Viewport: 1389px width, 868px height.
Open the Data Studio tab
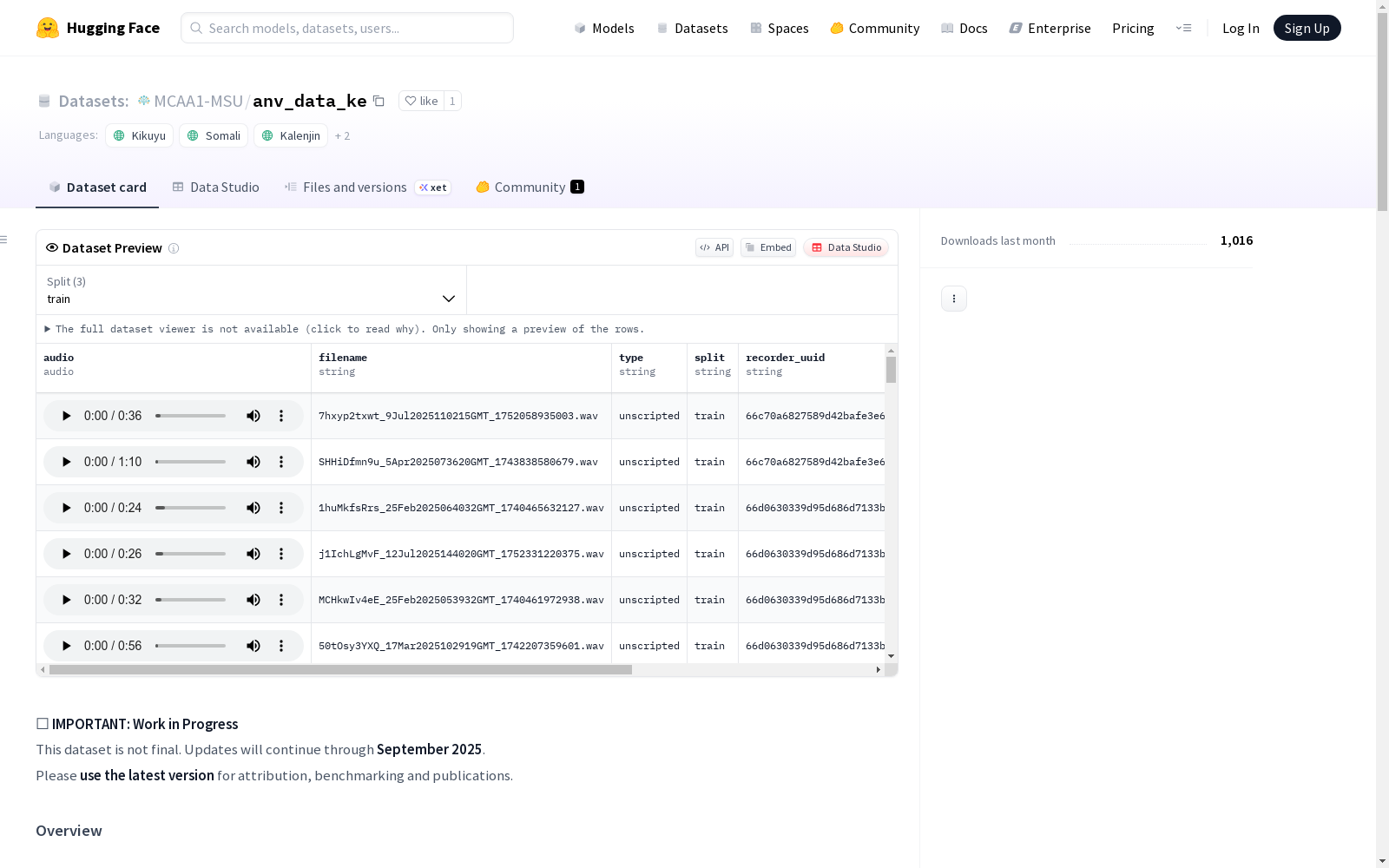[216, 187]
